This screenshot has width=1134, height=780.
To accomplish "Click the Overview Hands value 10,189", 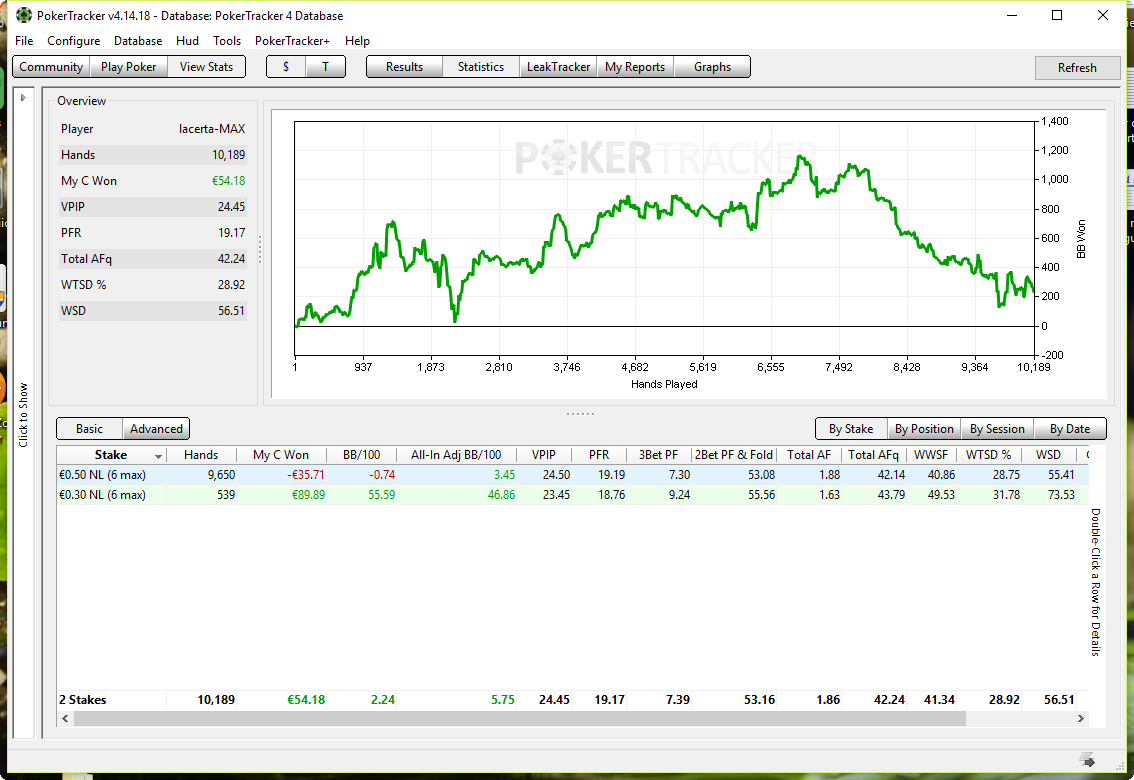I will [229, 155].
